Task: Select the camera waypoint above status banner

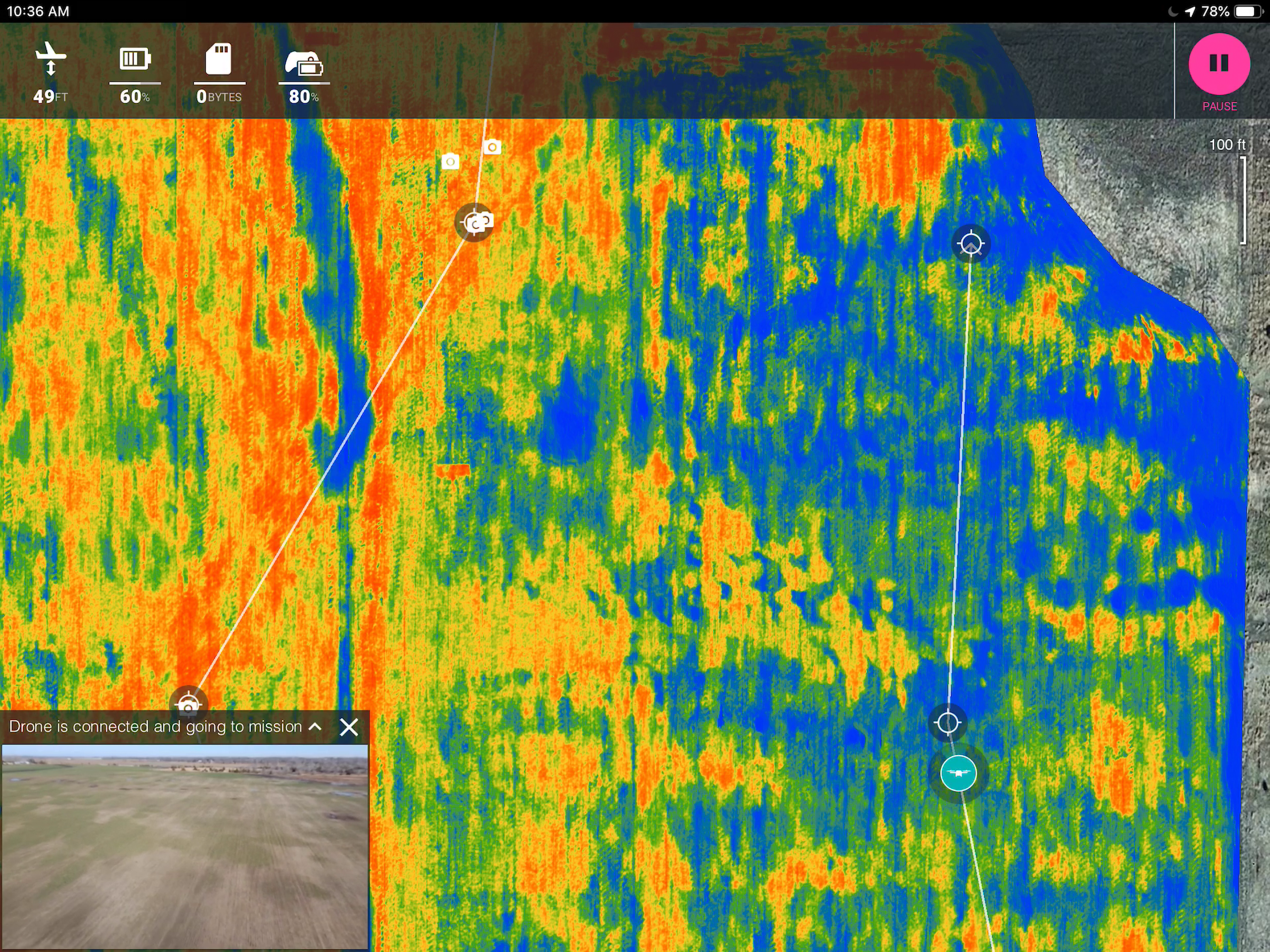Action: (188, 703)
